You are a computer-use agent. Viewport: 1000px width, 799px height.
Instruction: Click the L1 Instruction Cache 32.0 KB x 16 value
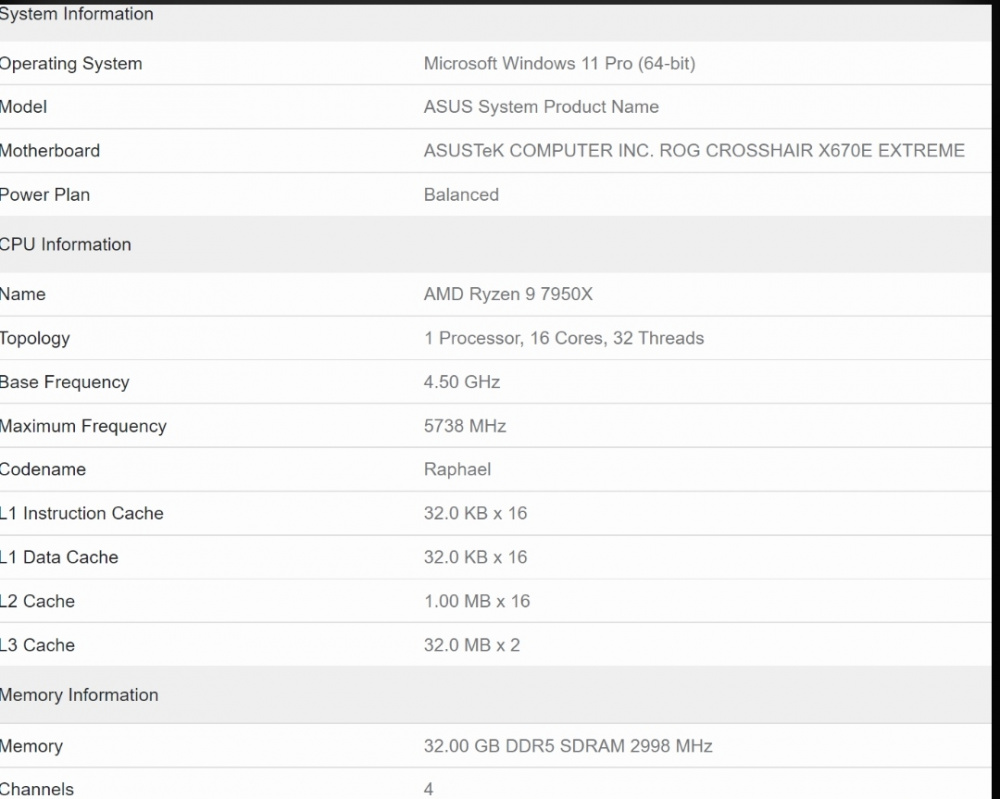[x=476, y=513]
